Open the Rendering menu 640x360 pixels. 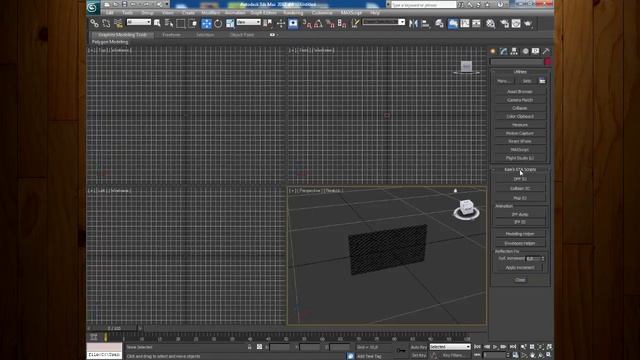click(293, 13)
